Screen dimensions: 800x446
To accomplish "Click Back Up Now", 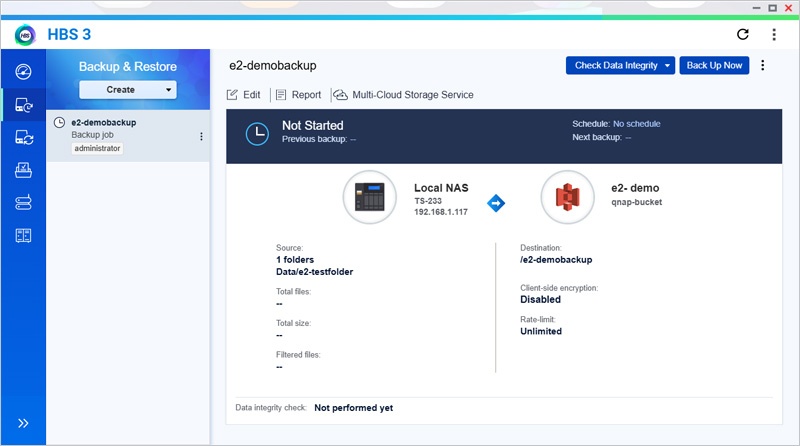I will (x=714, y=65).
